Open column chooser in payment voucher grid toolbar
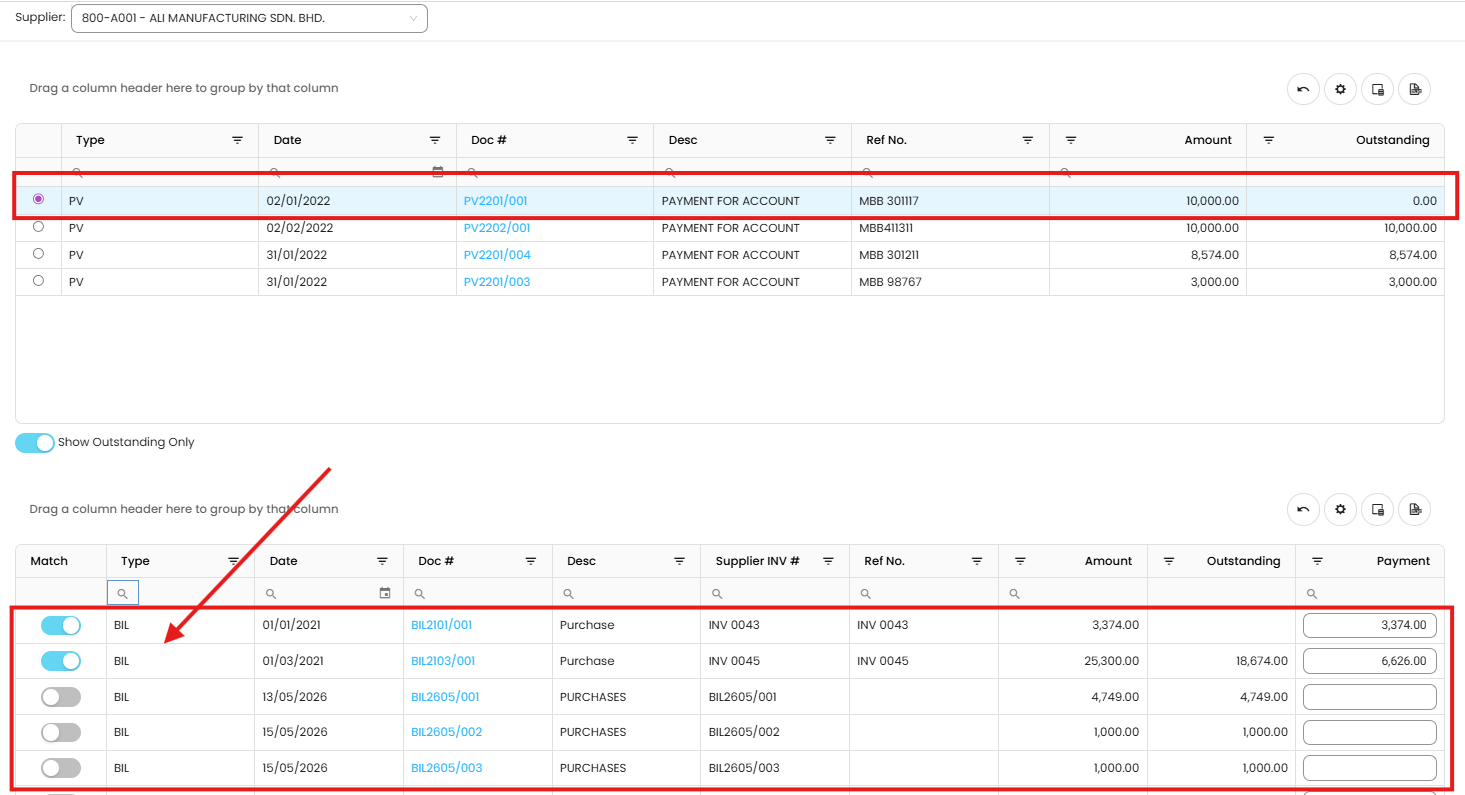 (x=1377, y=89)
